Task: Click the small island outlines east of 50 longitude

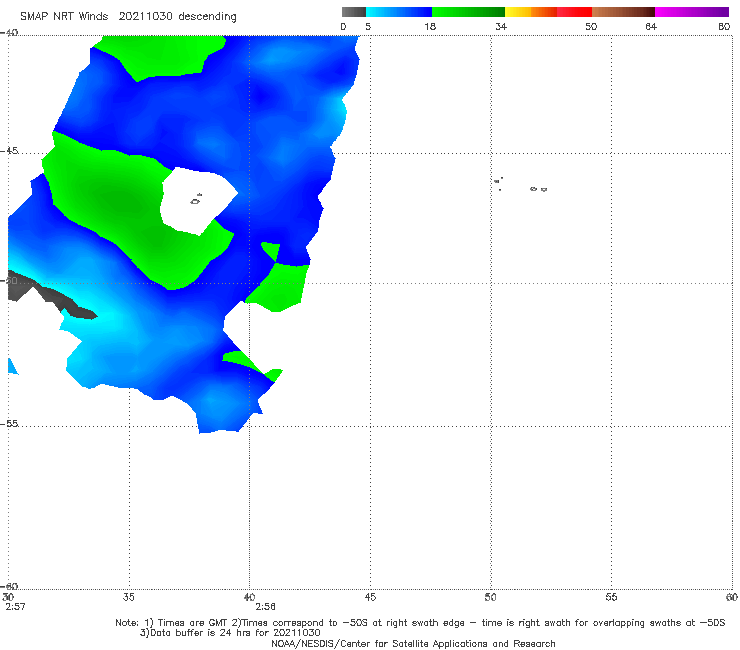Action: pyautogui.click(x=520, y=185)
